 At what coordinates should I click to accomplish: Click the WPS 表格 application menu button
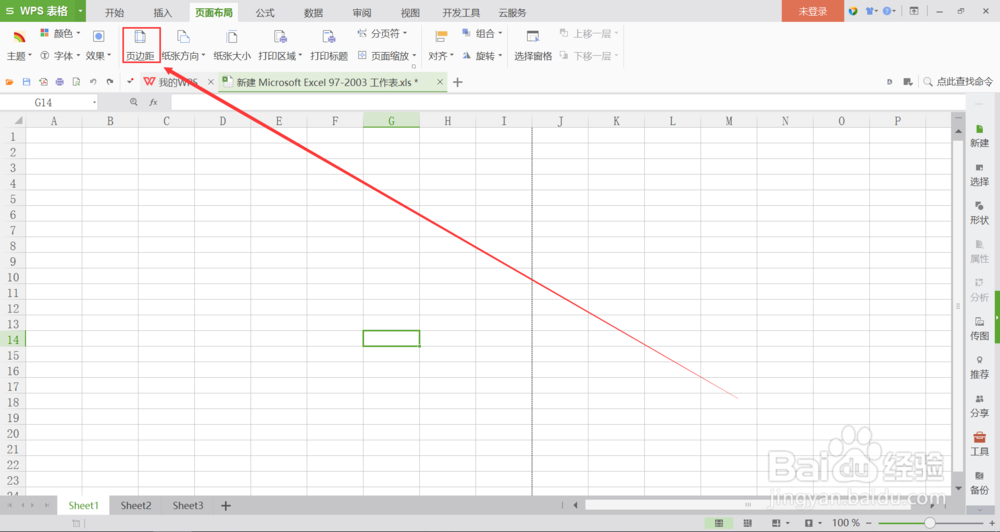[43, 11]
